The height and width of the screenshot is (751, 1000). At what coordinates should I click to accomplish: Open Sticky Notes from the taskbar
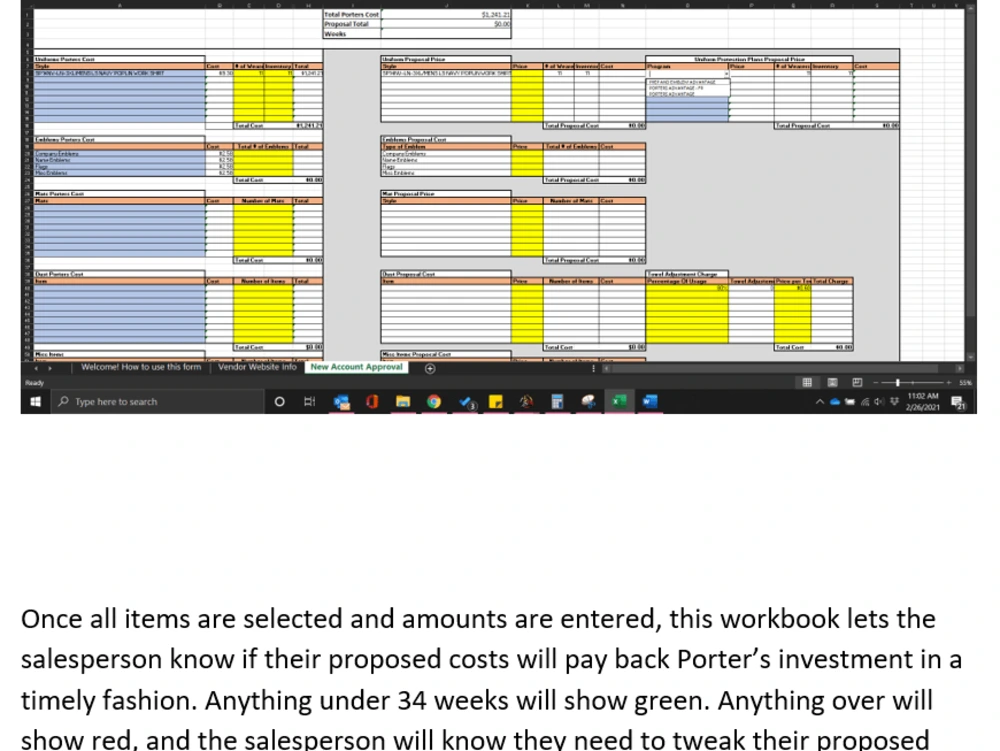point(496,402)
